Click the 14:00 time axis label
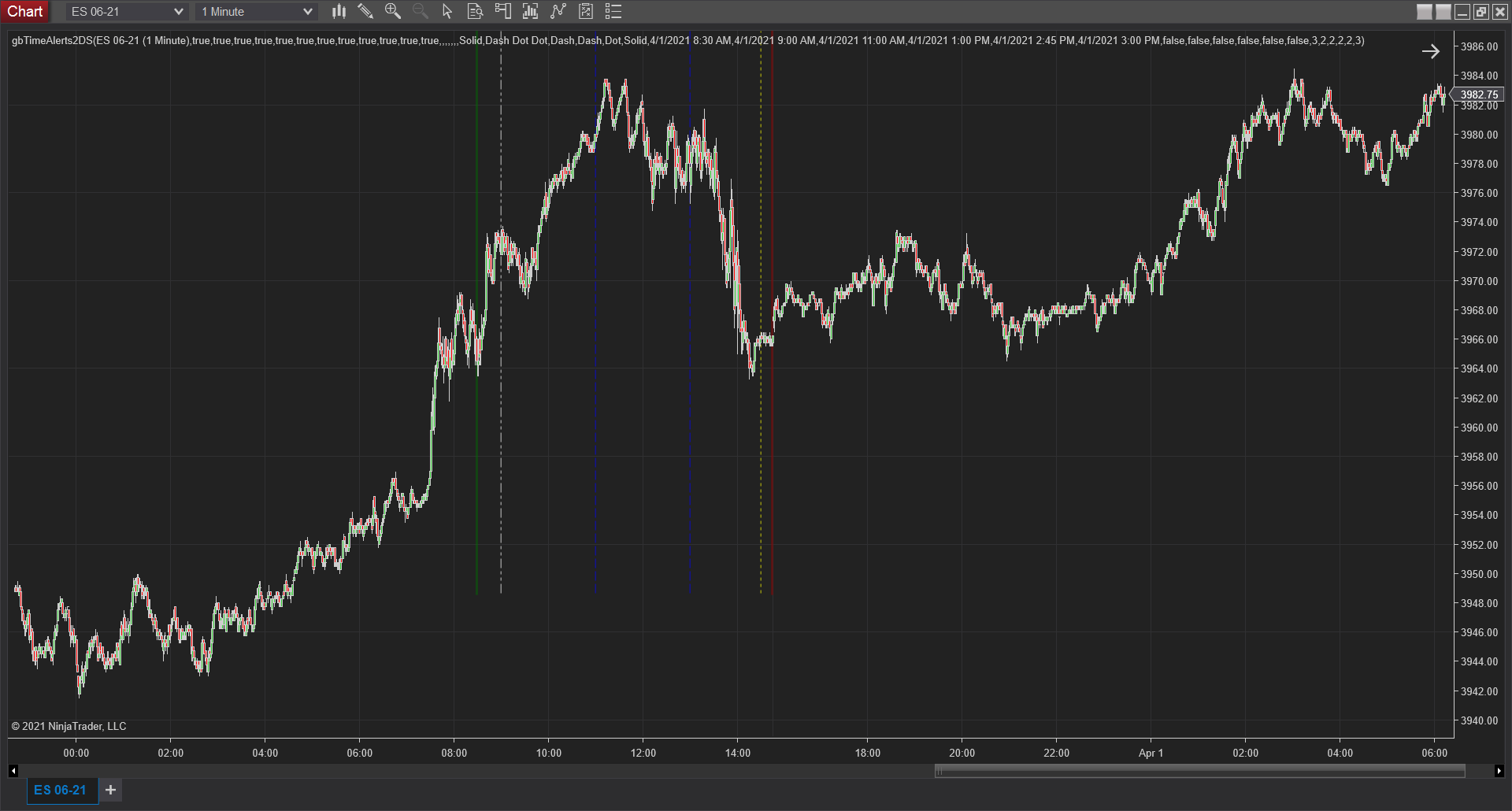This screenshot has width=1512, height=811. click(x=738, y=753)
